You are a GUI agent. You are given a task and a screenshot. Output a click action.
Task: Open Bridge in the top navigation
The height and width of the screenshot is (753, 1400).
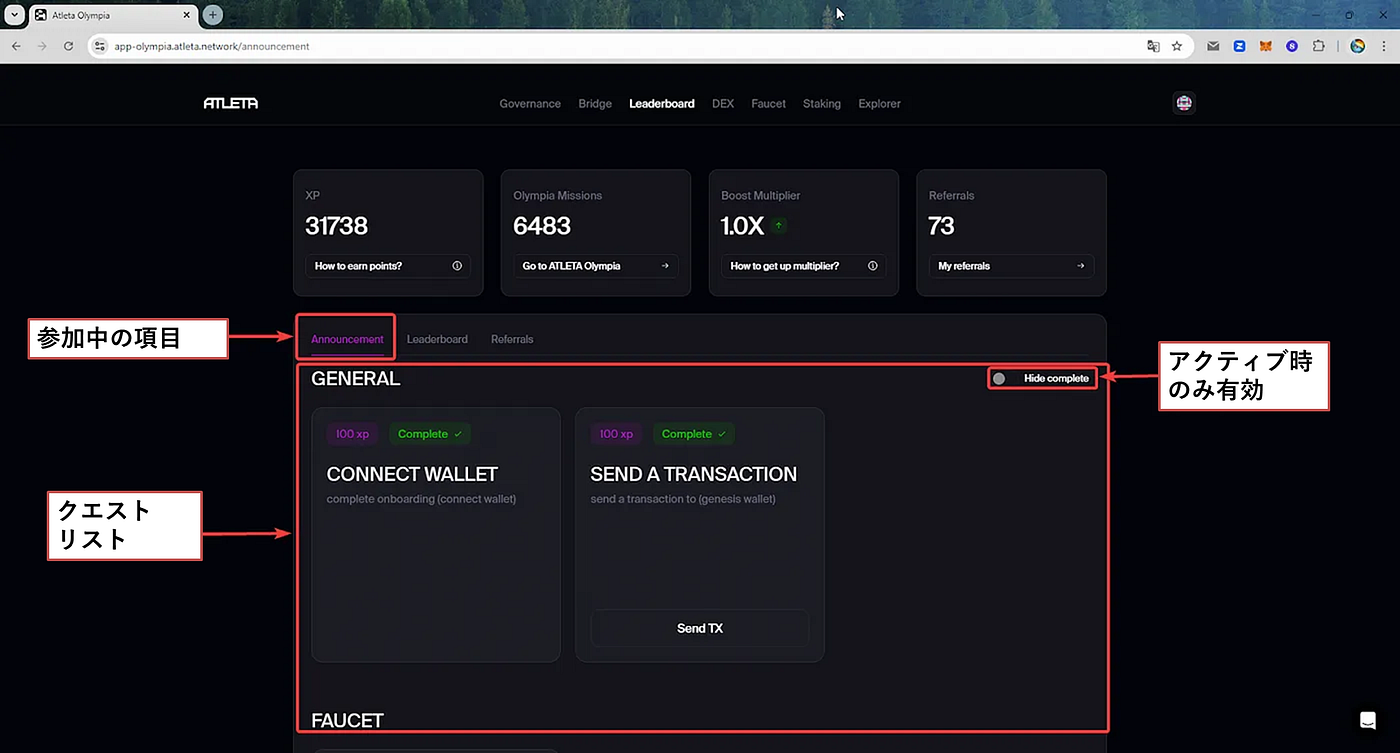(595, 104)
